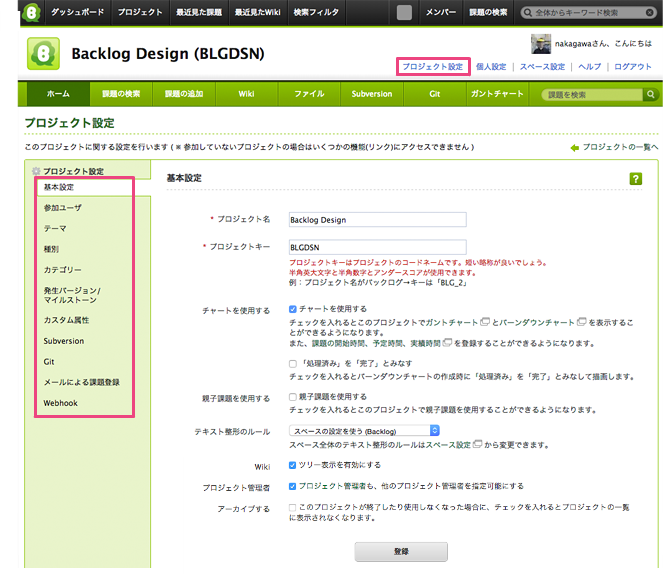Go to プロジェクトの一覧へ link

620,147
